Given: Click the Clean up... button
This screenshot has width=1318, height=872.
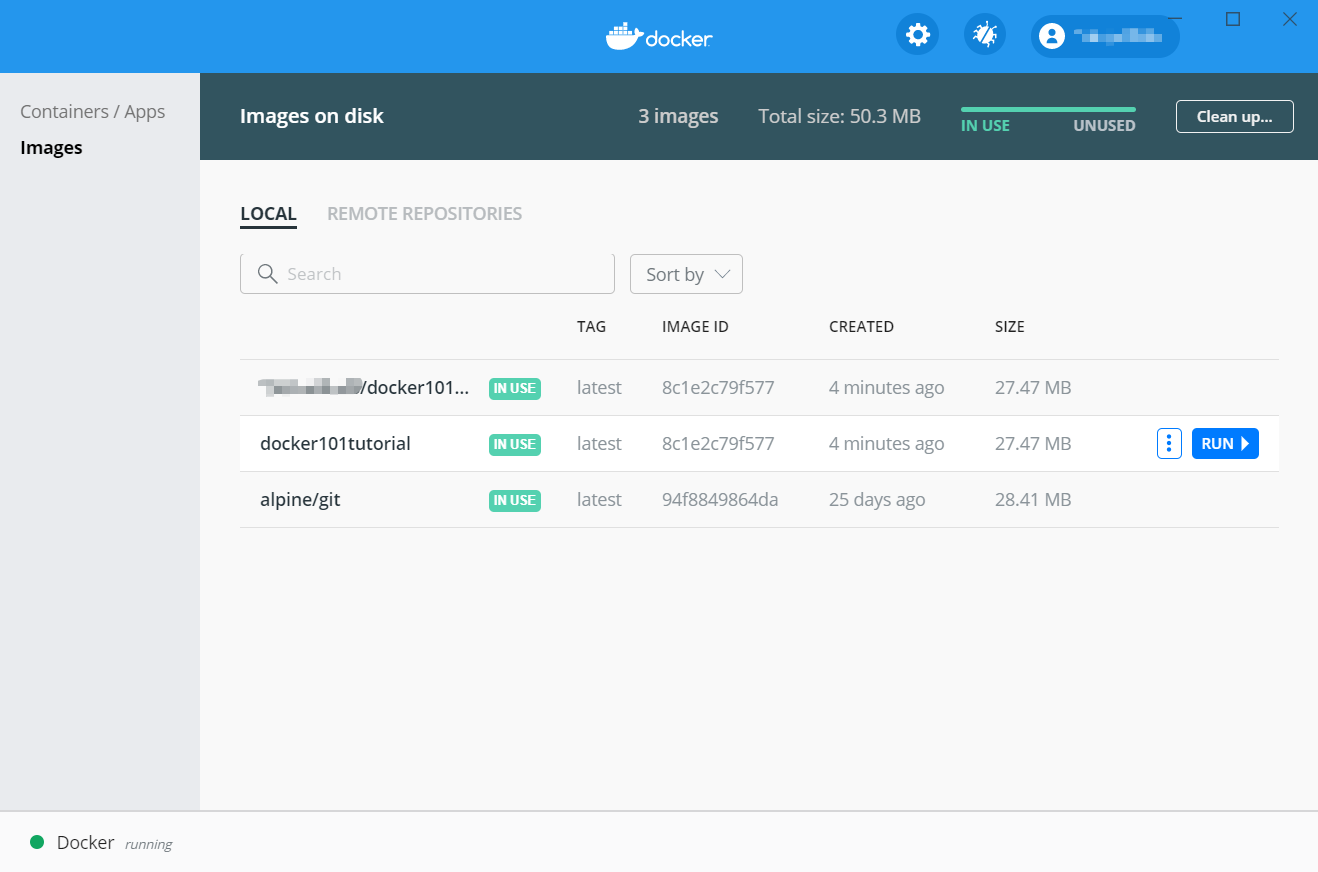Looking at the screenshot, I should point(1234,116).
